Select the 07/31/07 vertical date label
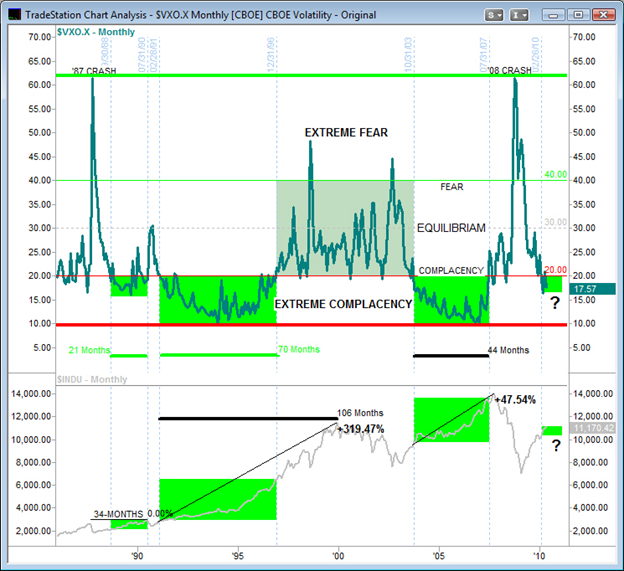624x571 pixels. (484, 55)
